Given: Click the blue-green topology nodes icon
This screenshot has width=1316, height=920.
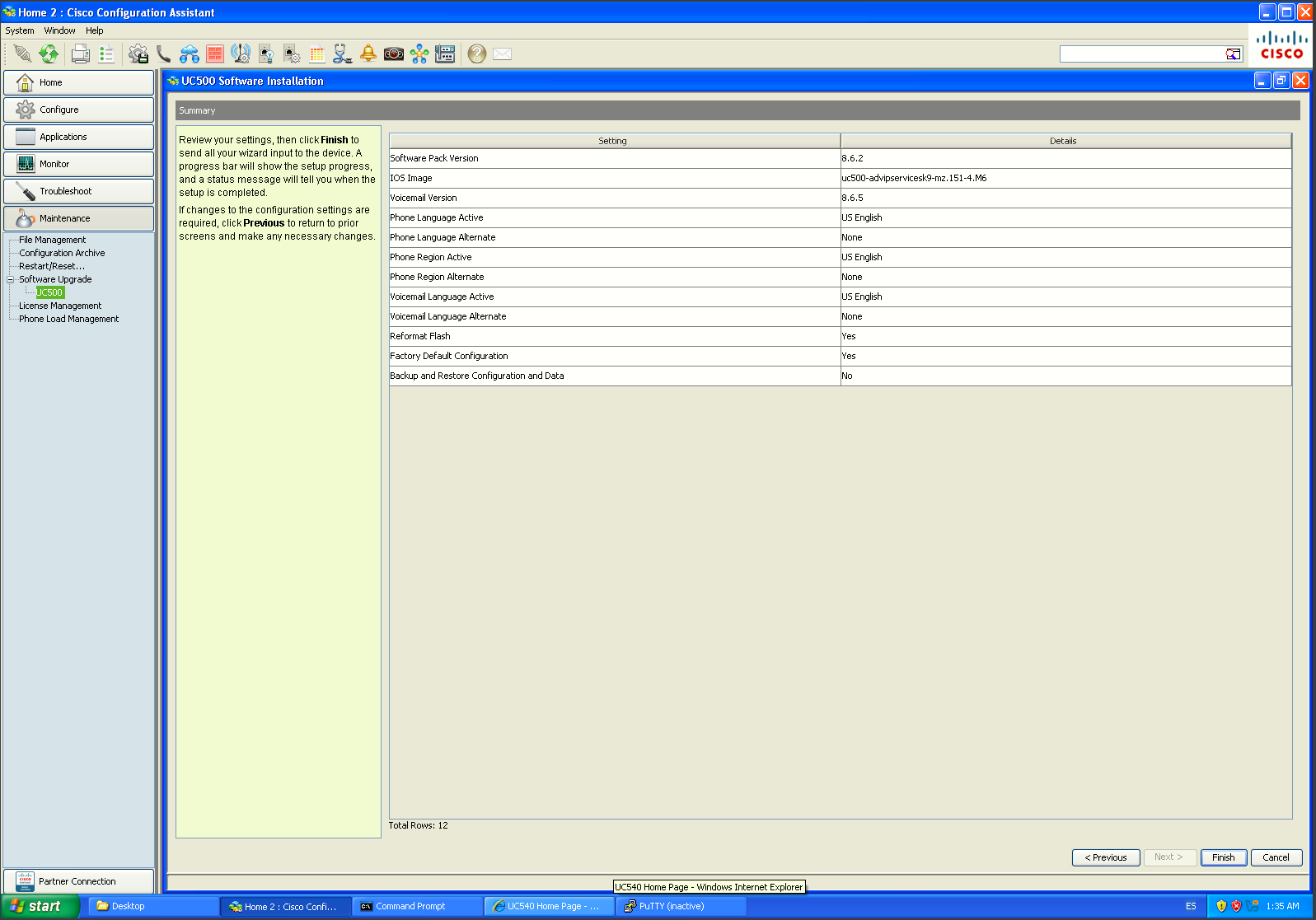Looking at the screenshot, I should tap(419, 54).
